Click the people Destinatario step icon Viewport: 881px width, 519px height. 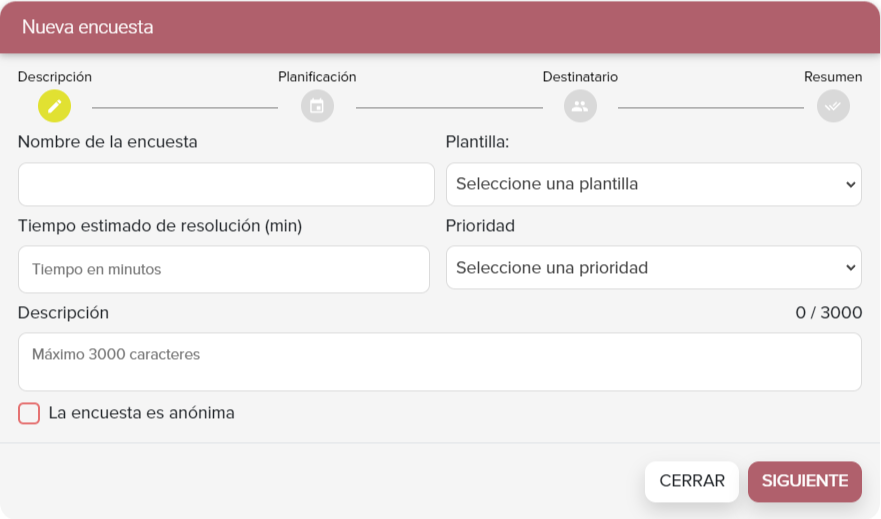(x=580, y=106)
